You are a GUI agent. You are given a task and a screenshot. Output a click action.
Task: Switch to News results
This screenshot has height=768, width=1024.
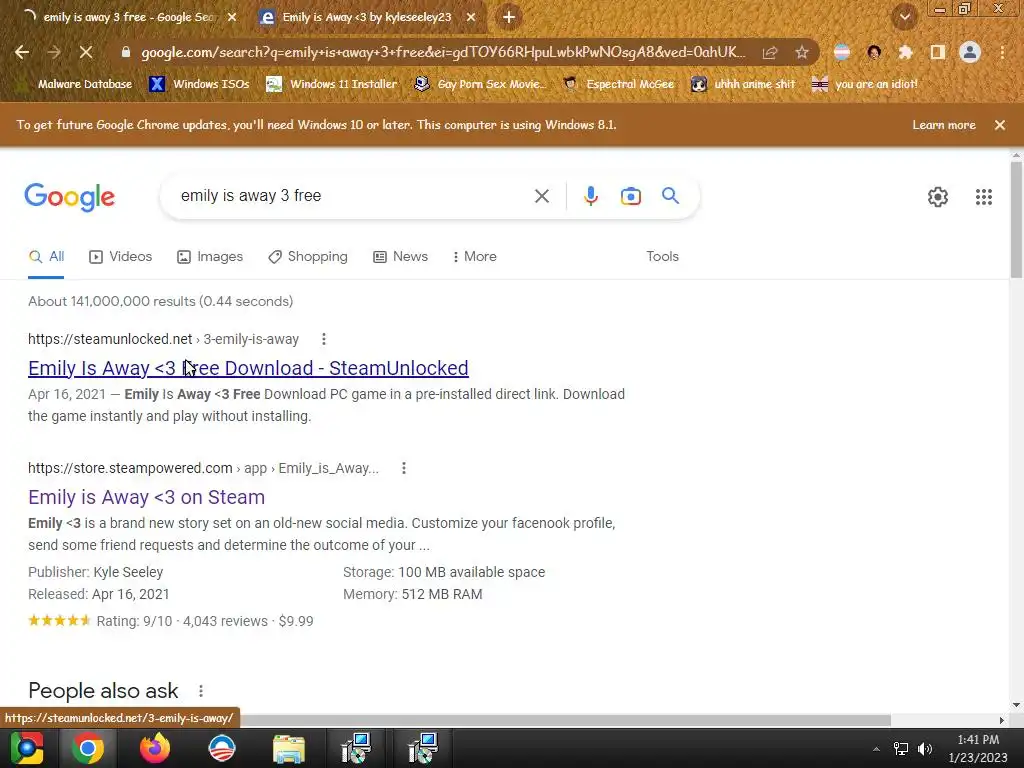[x=400, y=257]
